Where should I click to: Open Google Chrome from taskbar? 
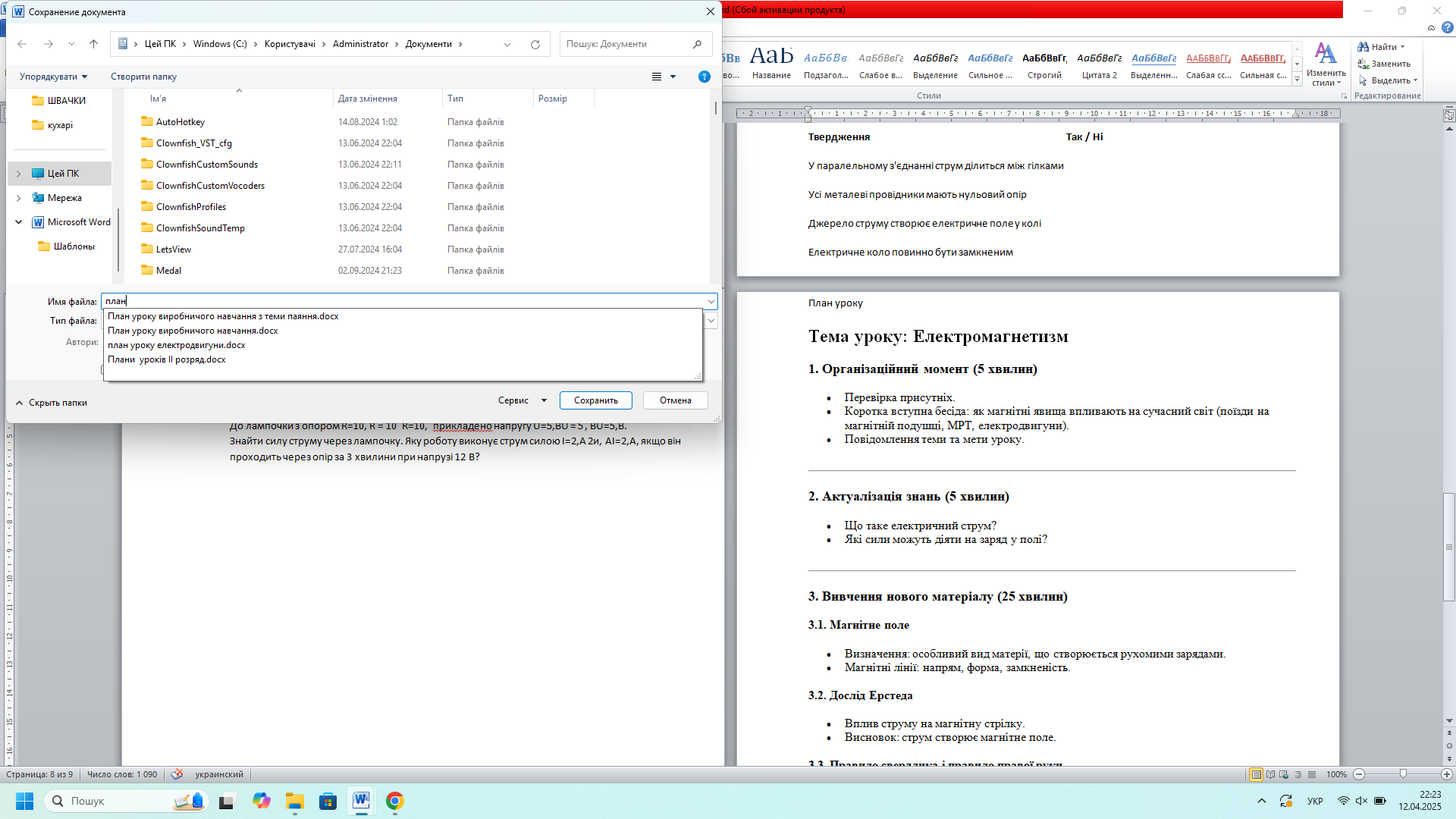pyautogui.click(x=394, y=801)
